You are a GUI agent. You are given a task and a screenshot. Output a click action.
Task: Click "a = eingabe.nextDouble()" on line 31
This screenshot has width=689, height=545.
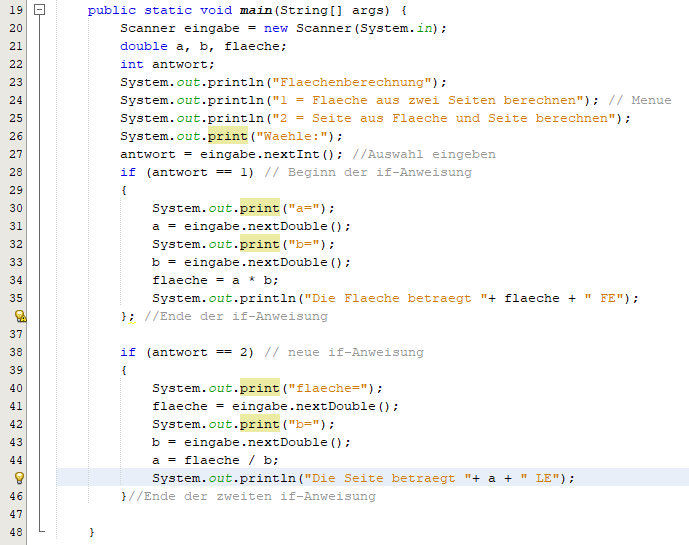(x=251, y=226)
